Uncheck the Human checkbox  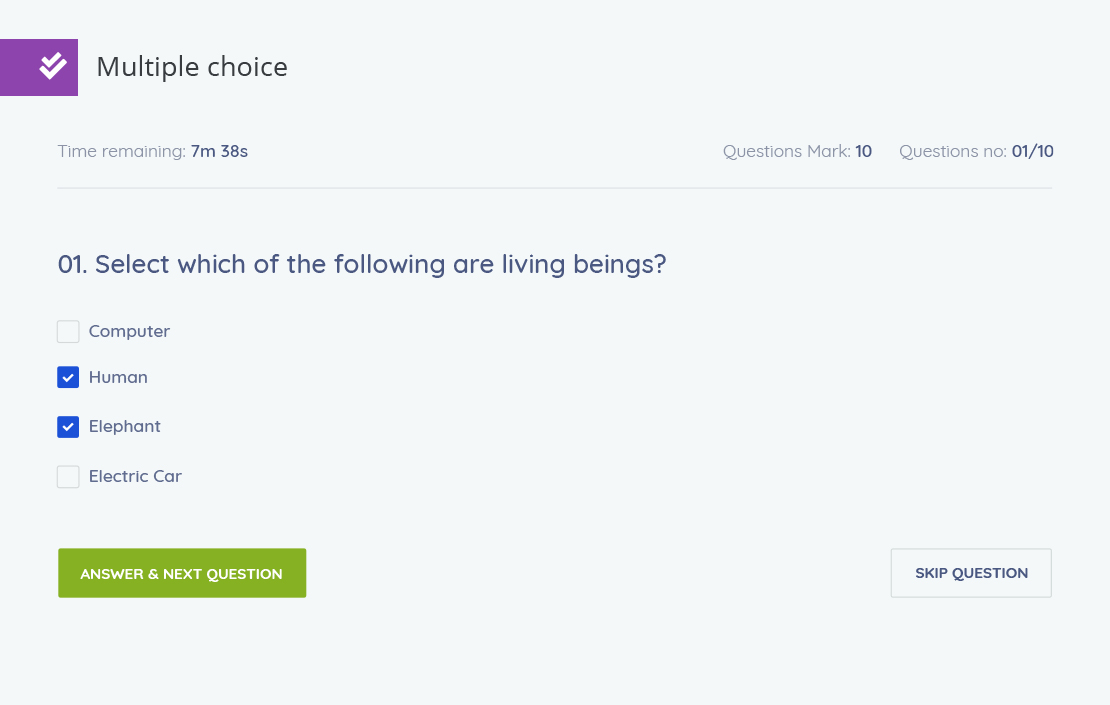pyautogui.click(x=68, y=377)
